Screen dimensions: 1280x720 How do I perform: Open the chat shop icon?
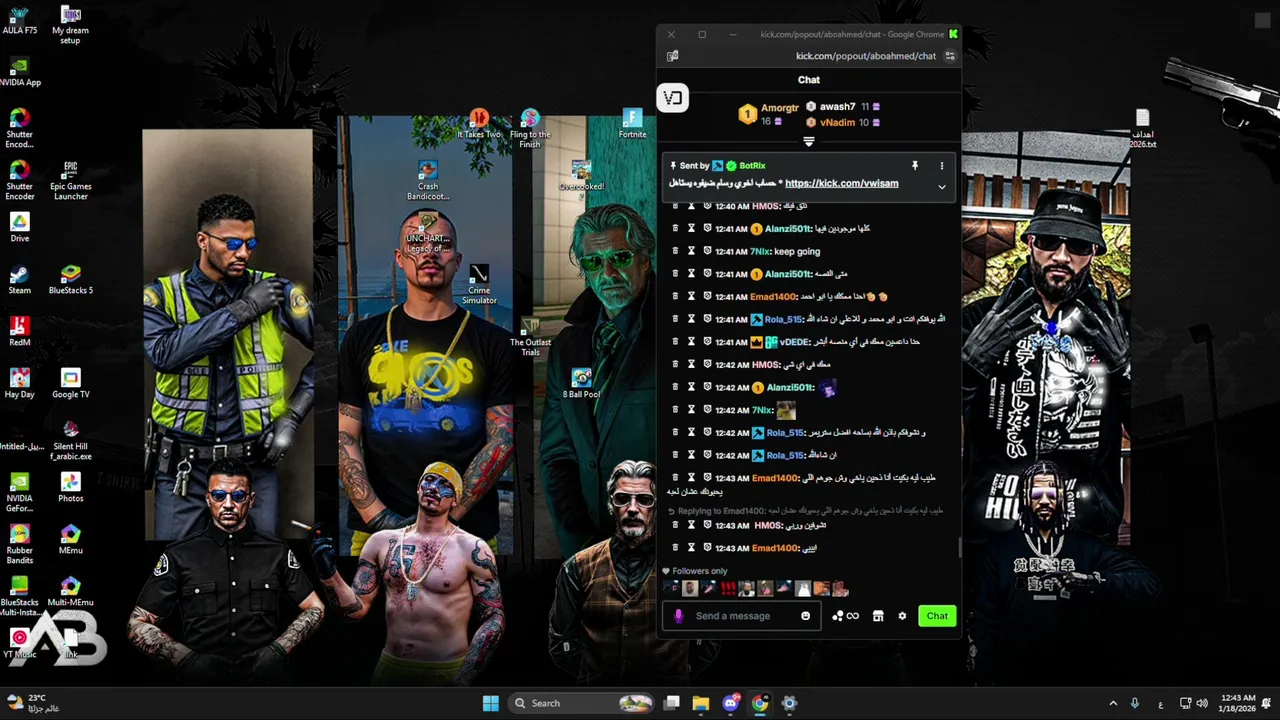pyautogui.click(x=878, y=616)
